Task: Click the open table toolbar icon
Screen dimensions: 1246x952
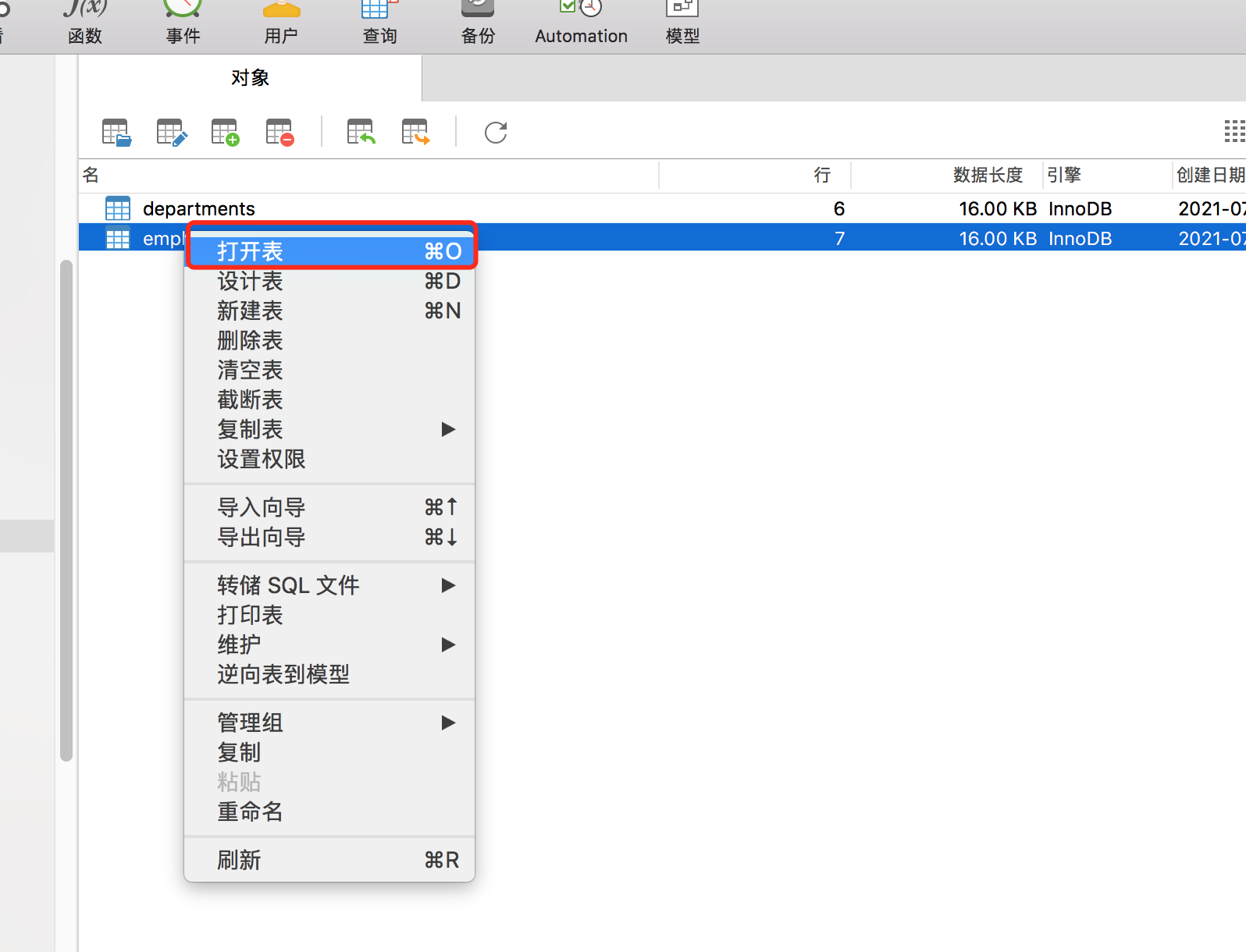Action: click(116, 132)
